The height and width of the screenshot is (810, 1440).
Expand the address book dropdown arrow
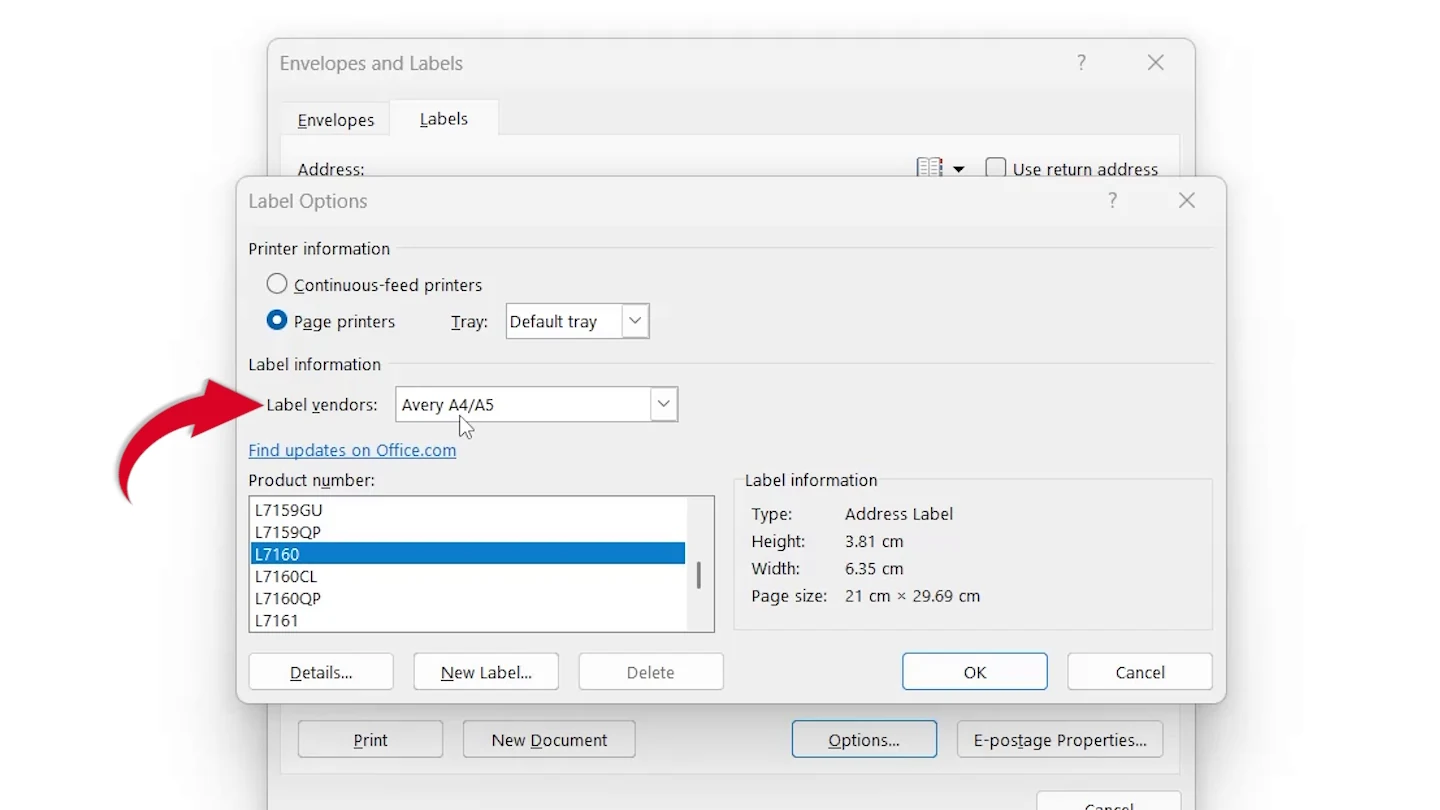click(958, 169)
